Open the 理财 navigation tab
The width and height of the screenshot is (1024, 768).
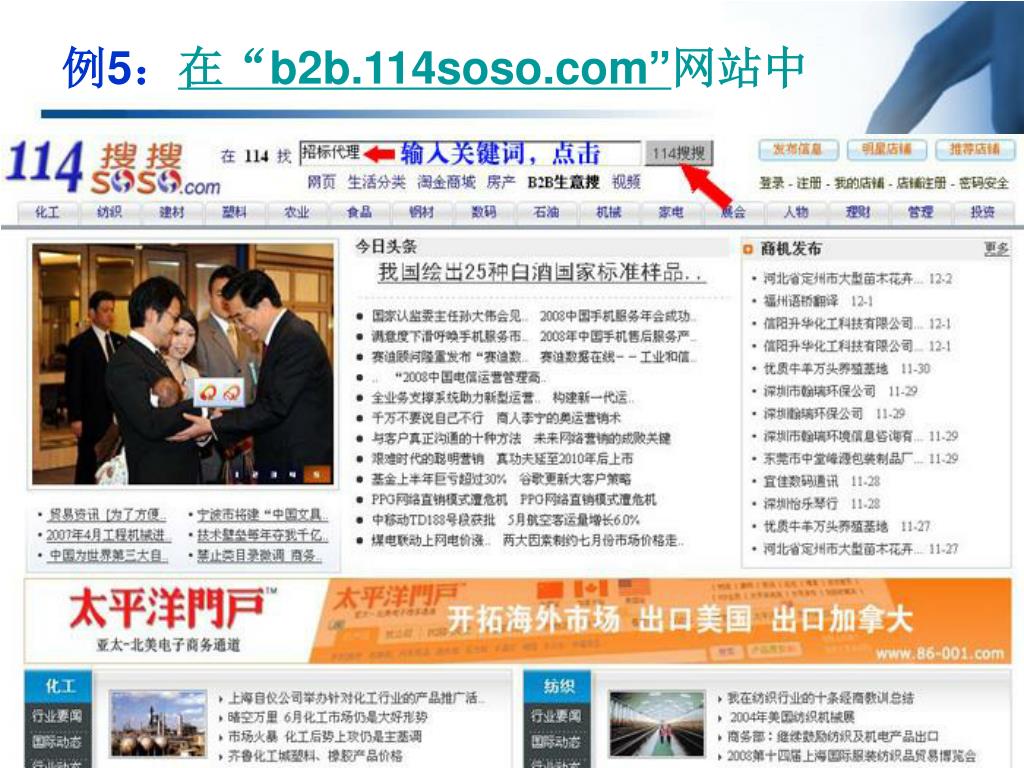(x=858, y=212)
